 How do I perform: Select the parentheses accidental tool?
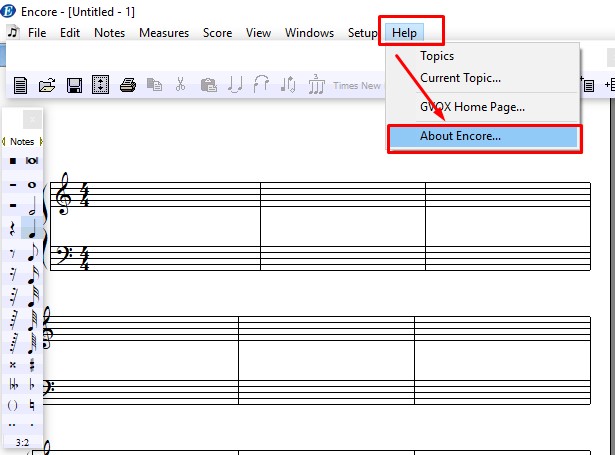[13, 405]
